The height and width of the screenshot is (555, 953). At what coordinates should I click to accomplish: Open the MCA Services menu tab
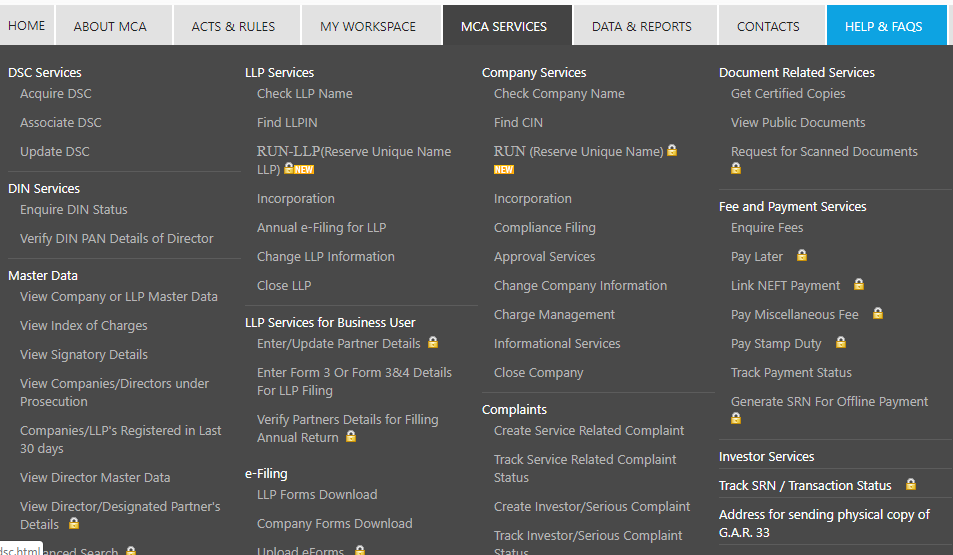point(504,26)
